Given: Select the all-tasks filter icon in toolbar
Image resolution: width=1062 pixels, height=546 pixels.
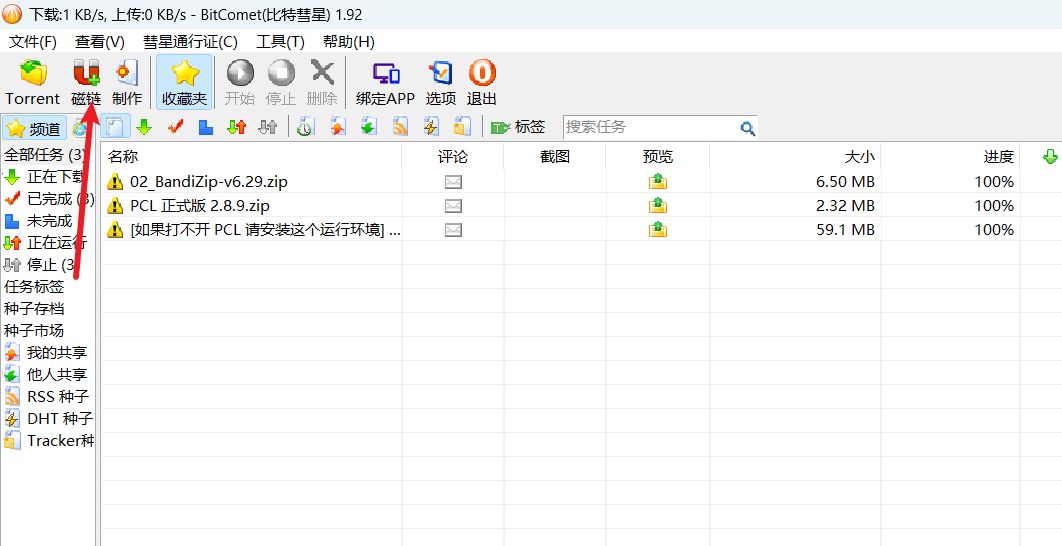Looking at the screenshot, I should click(116, 127).
